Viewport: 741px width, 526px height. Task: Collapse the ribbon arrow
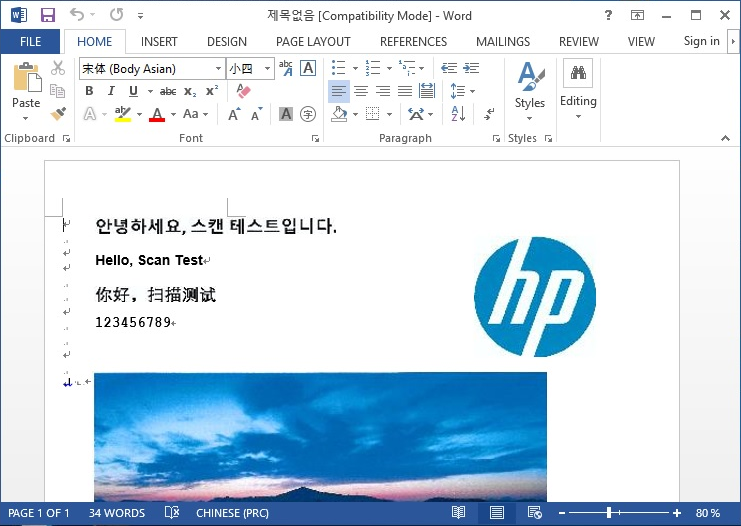tap(725, 138)
